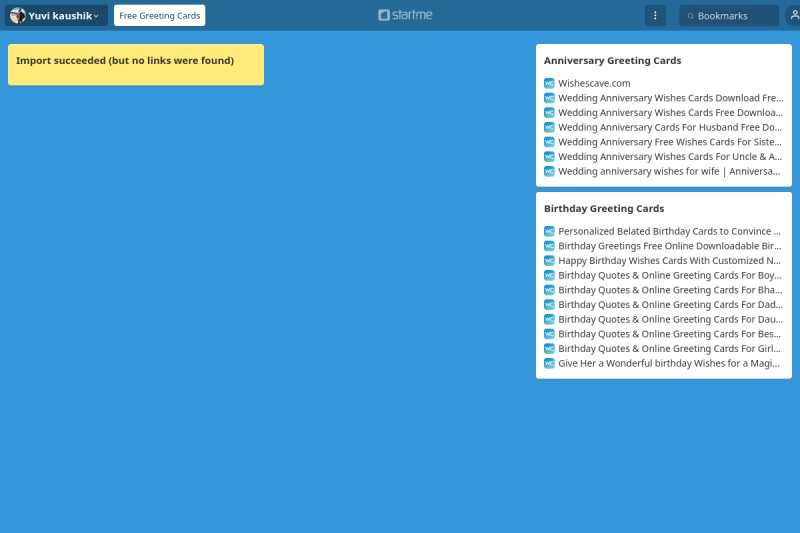800x533 pixels.
Task: Open Birthday Quotes Greeting Cards For Bes... link
Action: click(x=669, y=335)
